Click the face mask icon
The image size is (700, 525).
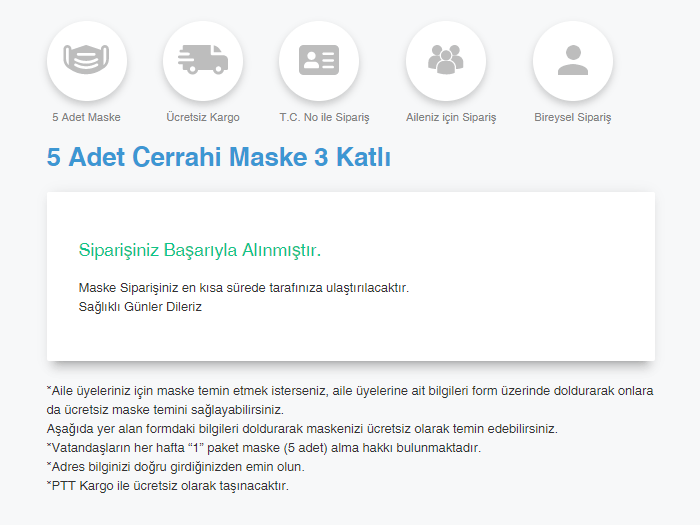pos(87,60)
